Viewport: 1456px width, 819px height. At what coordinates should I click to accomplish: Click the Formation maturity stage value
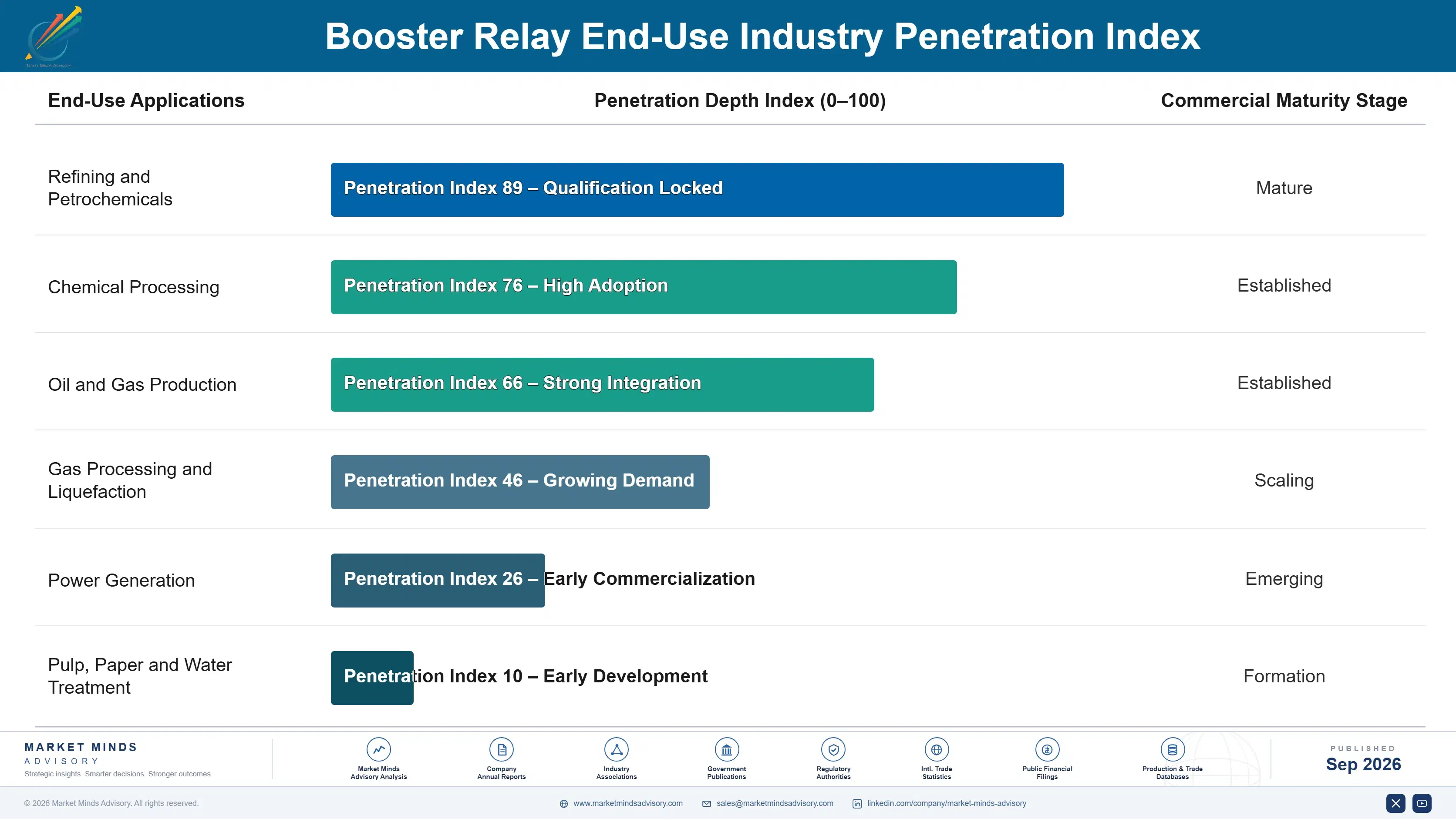(x=1284, y=676)
